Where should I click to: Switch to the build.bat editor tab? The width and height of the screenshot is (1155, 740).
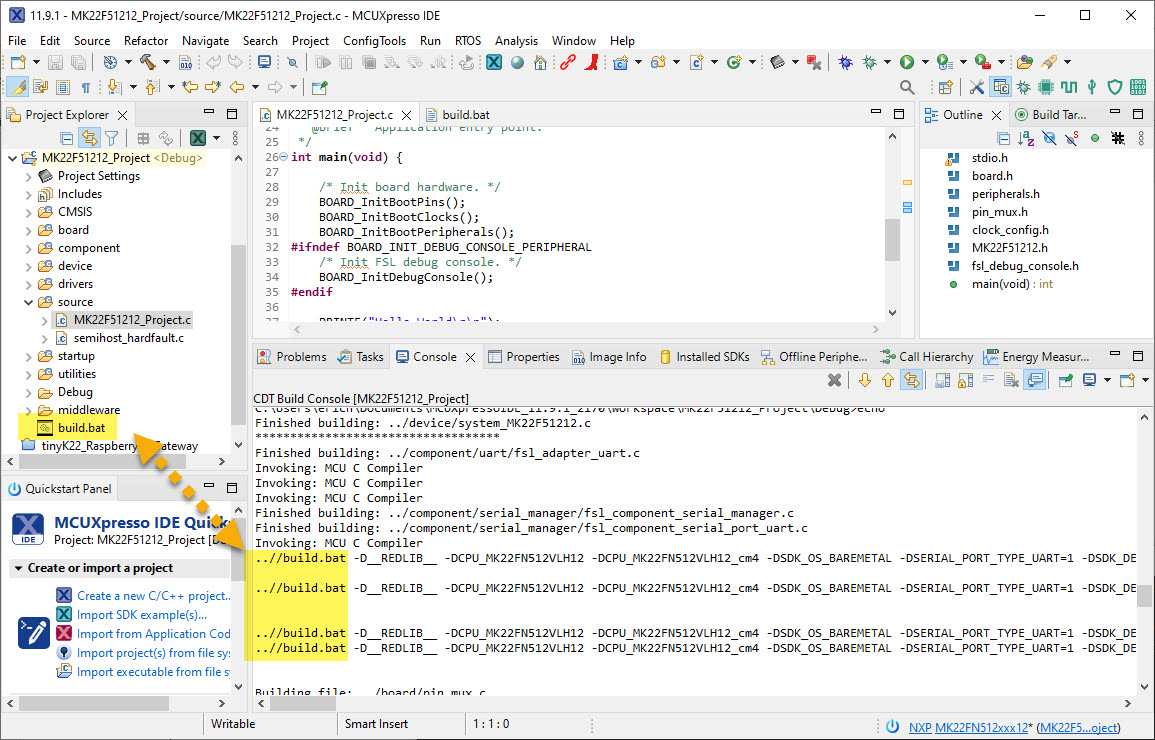458,115
